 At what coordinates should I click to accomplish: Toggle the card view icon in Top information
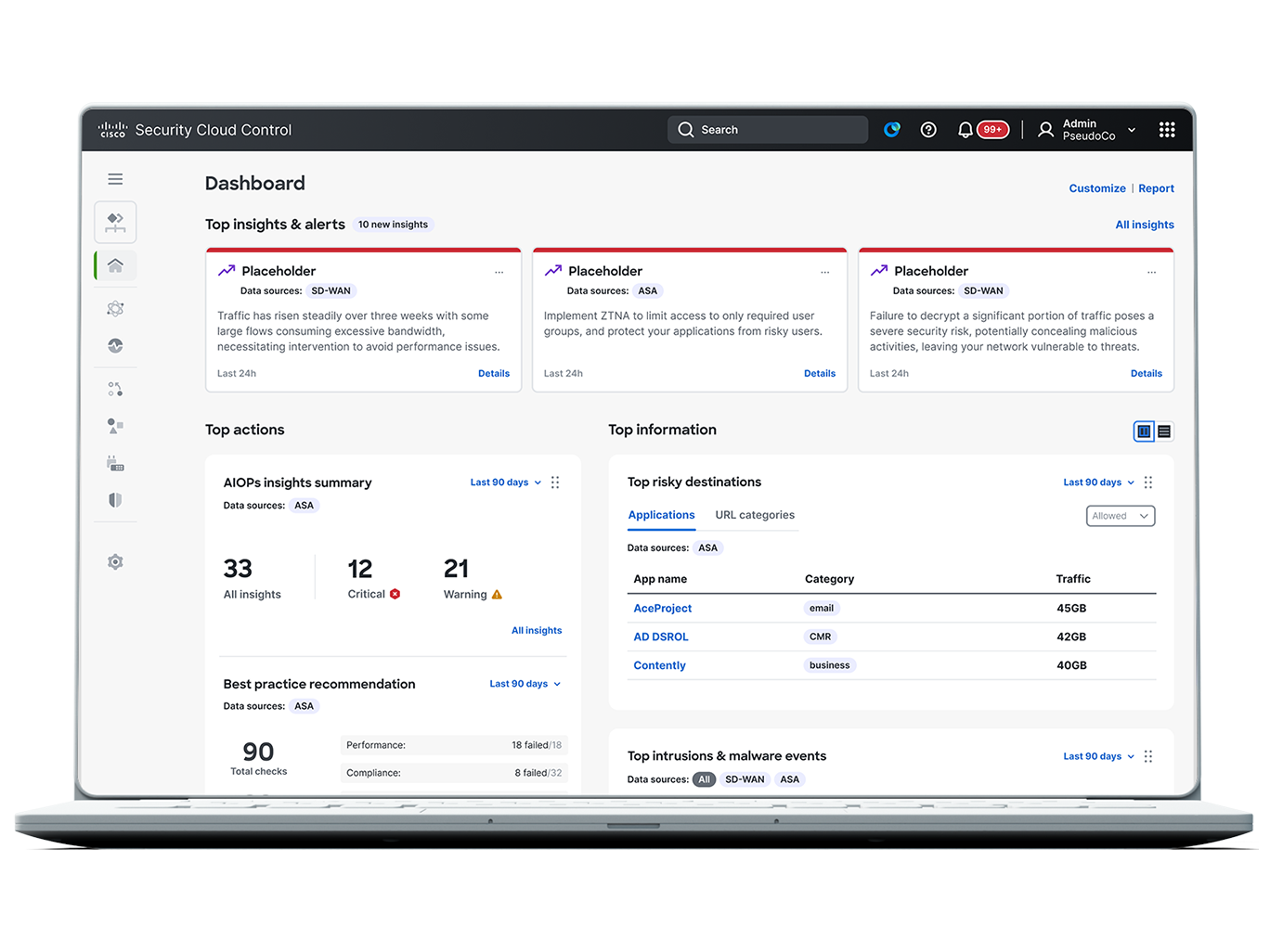1143,431
